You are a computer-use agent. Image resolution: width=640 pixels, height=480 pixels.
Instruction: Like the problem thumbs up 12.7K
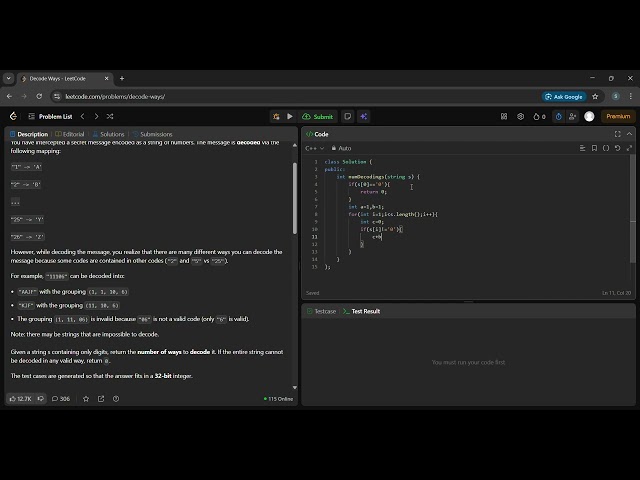(x=20, y=399)
